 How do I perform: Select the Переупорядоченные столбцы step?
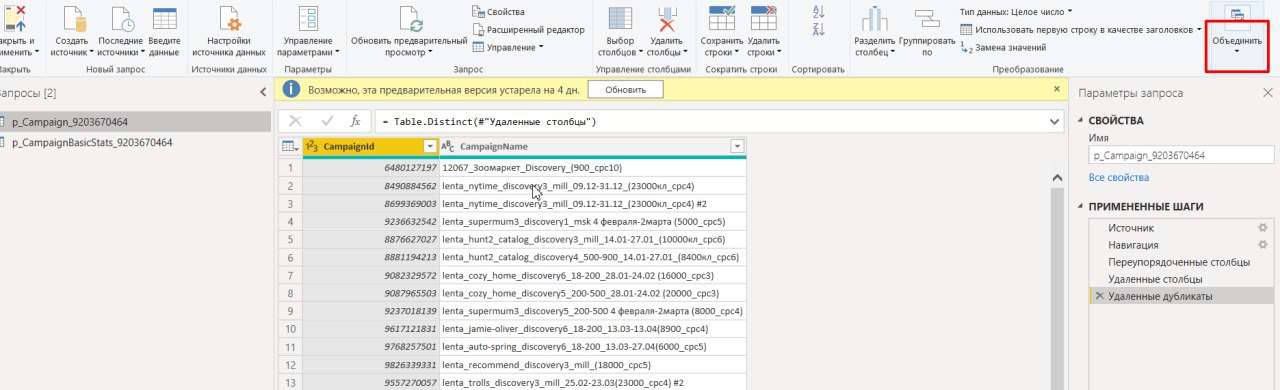(x=1179, y=262)
